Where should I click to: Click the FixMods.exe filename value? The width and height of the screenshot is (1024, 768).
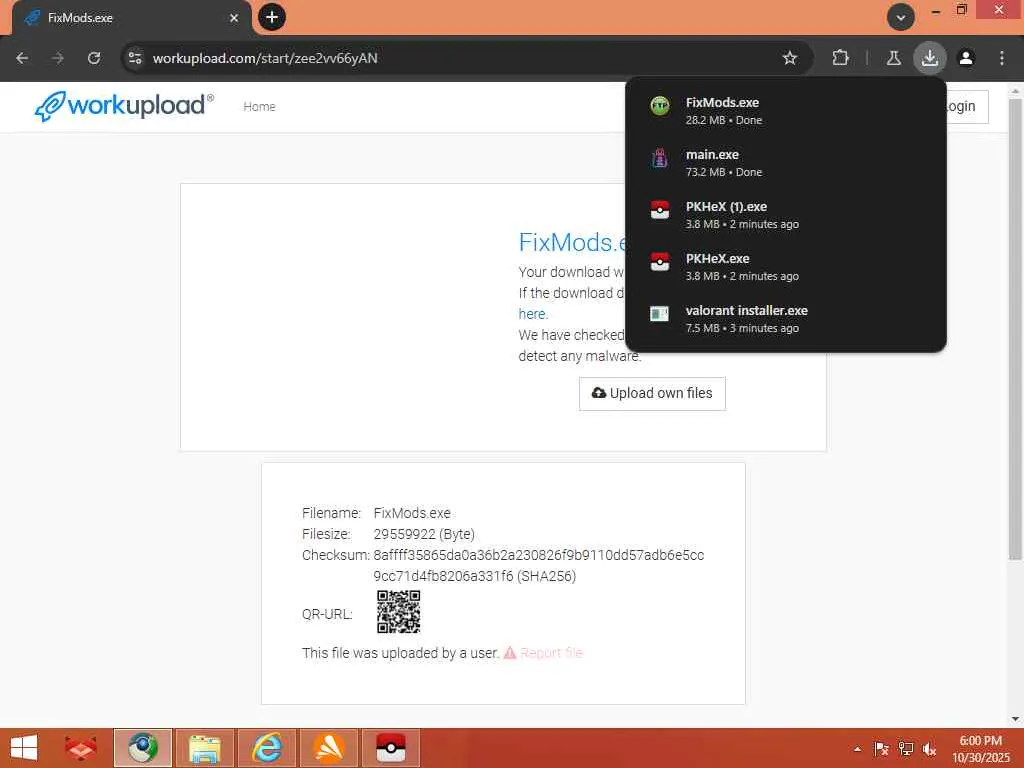point(412,513)
